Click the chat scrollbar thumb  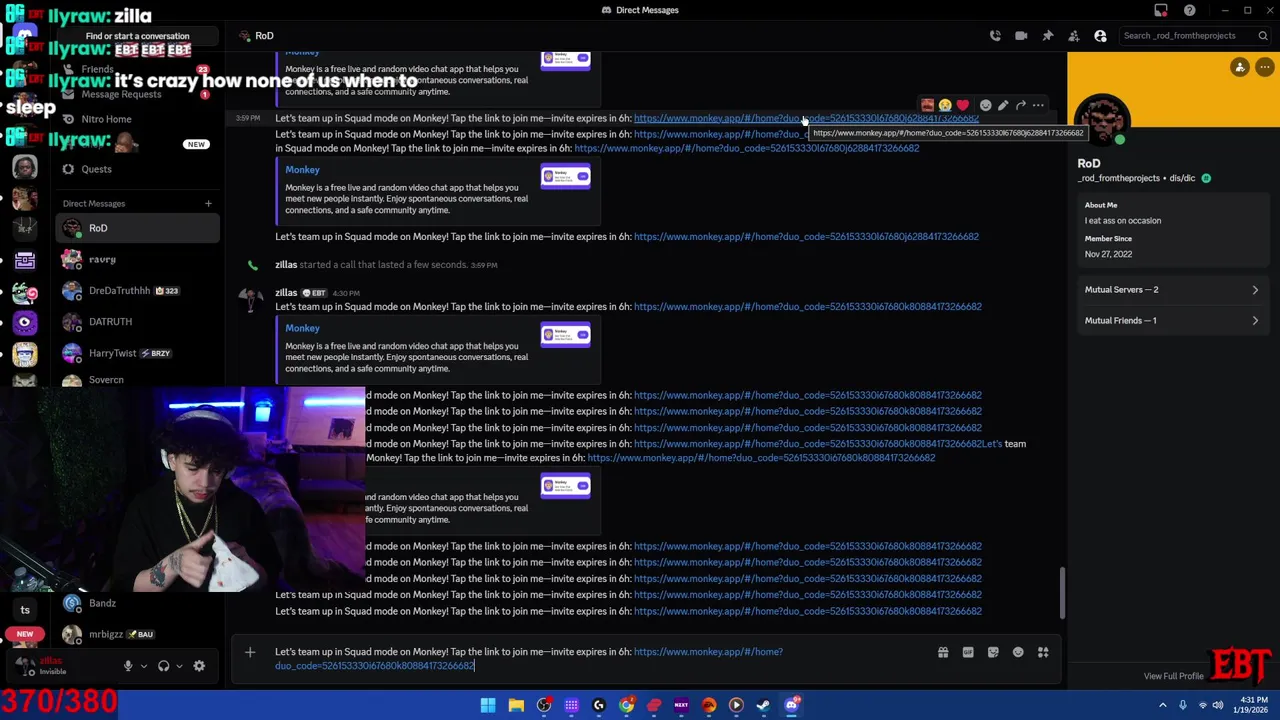coord(1062,594)
